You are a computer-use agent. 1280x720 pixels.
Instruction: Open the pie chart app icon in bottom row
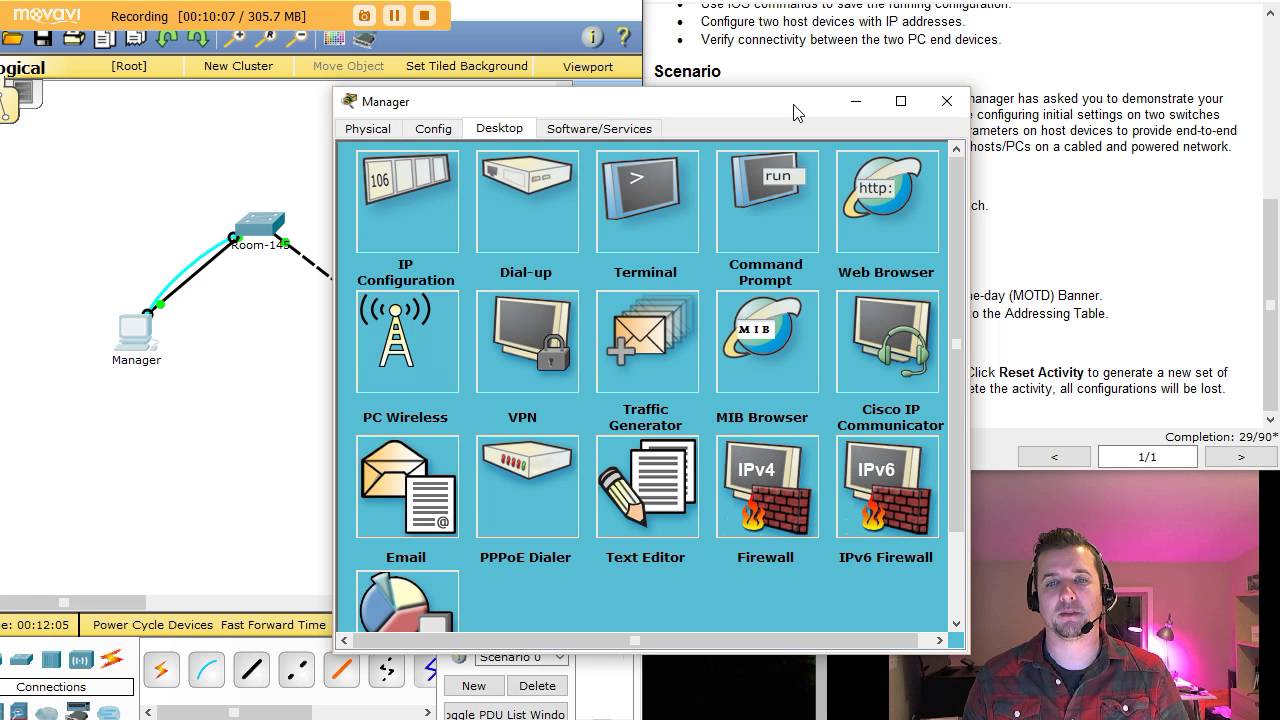point(407,602)
